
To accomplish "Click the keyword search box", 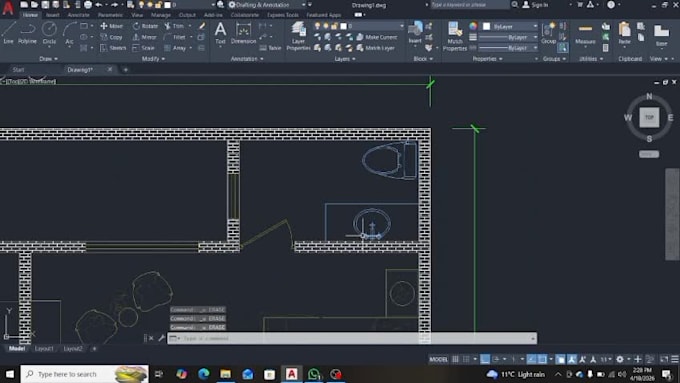I will click(x=470, y=5).
